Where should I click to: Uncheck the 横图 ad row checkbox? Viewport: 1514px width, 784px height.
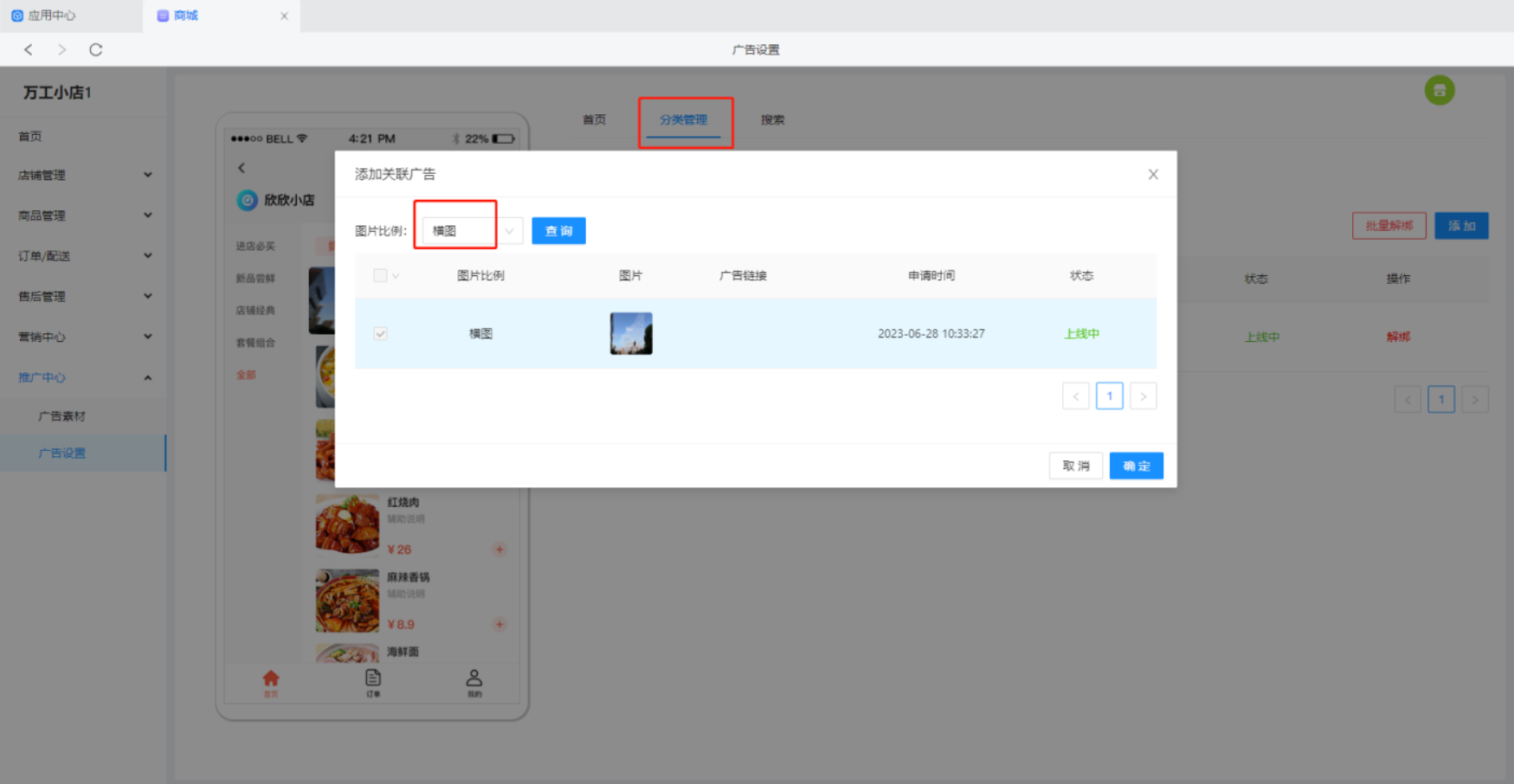(x=380, y=334)
